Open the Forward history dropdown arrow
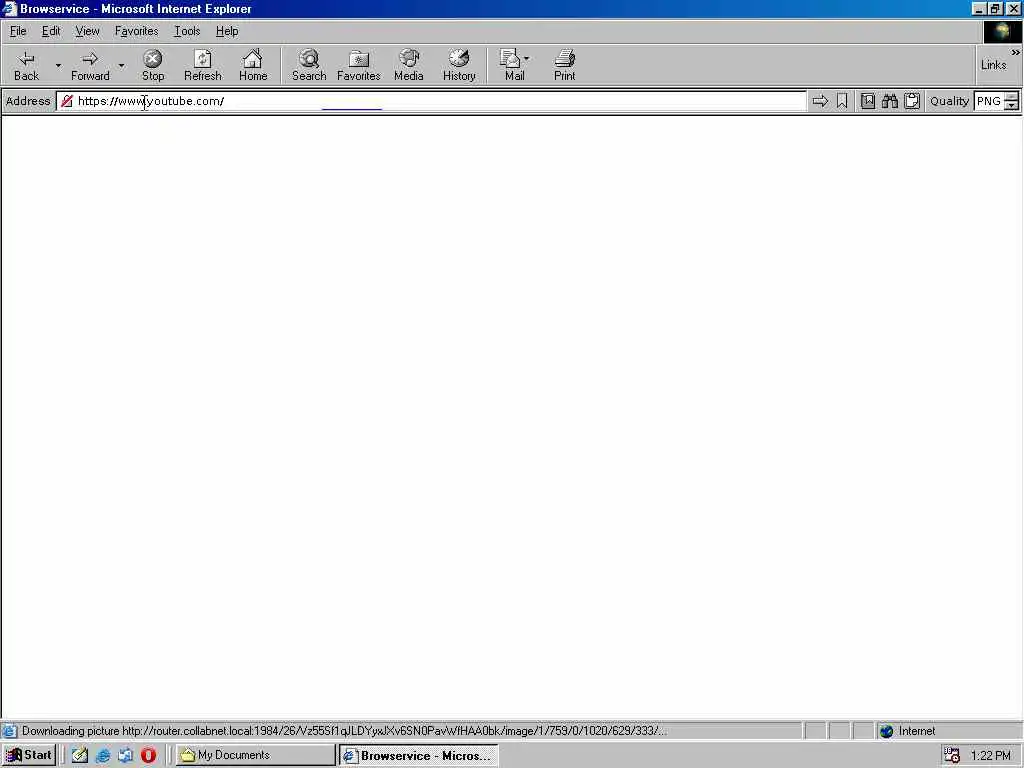Screen dimensions: 1024x768 coord(121,65)
